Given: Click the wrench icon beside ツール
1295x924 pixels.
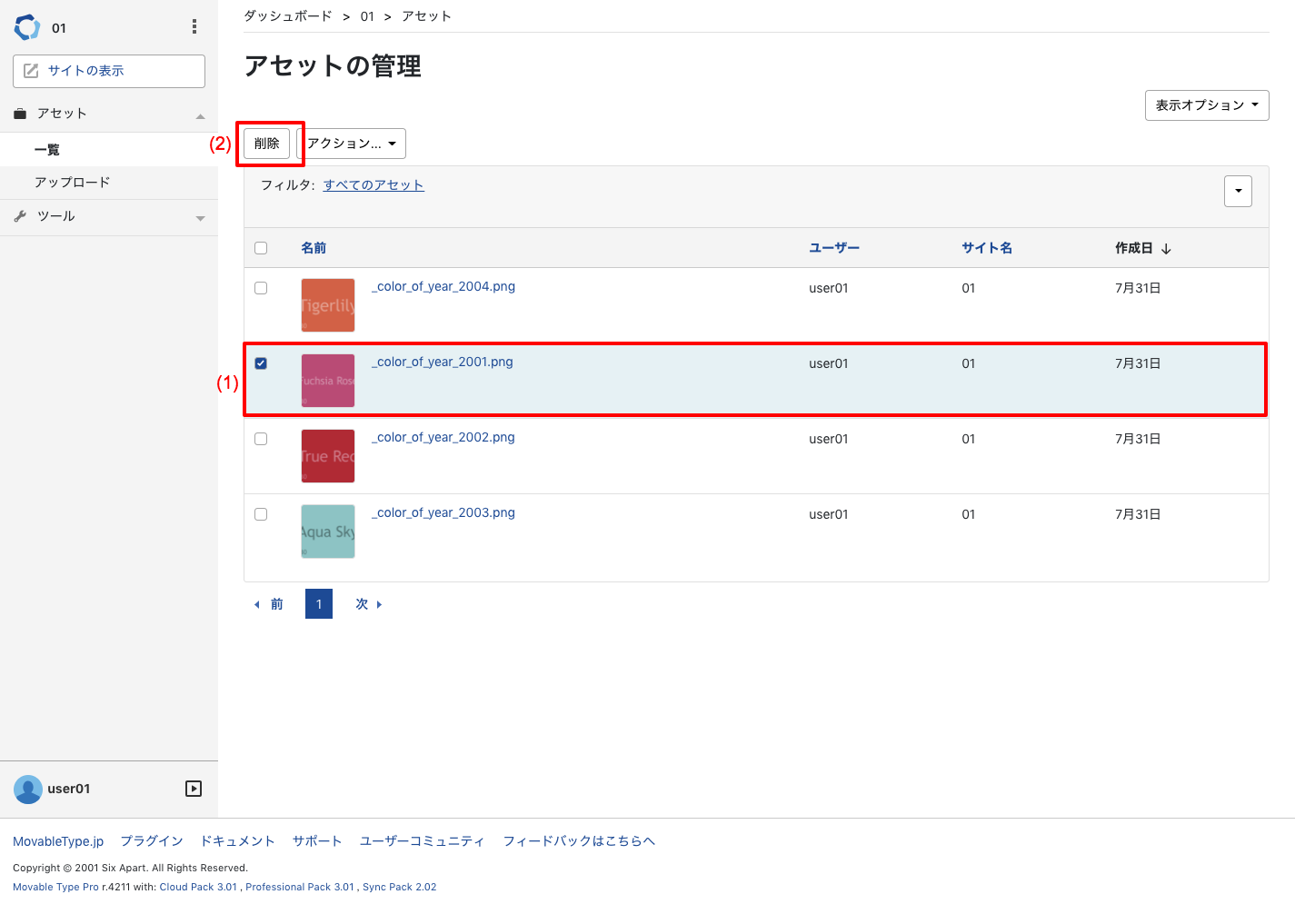Looking at the screenshot, I should click(20, 216).
